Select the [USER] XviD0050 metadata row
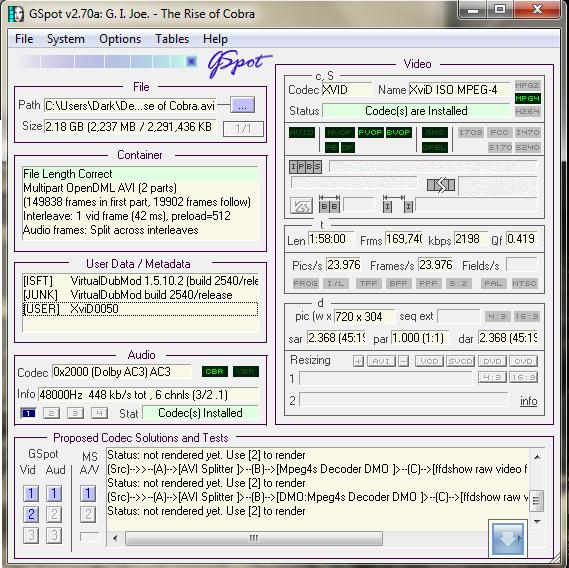The image size is (569, 568). coord(140,309)
